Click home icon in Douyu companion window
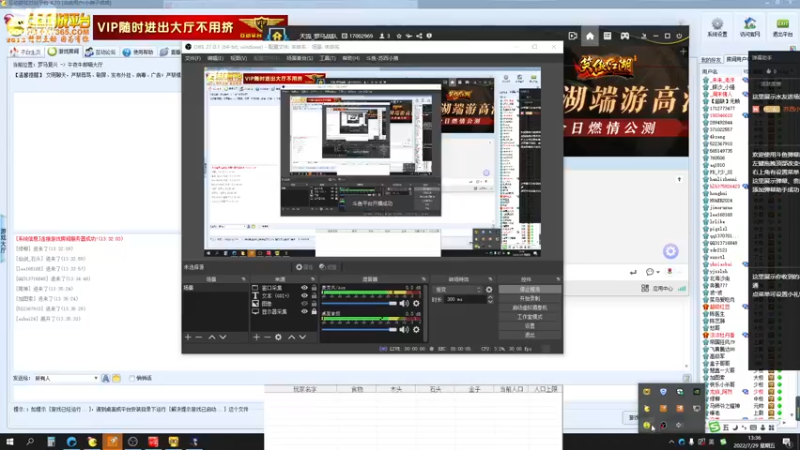800x450 pixels. [x=590, y=36]
